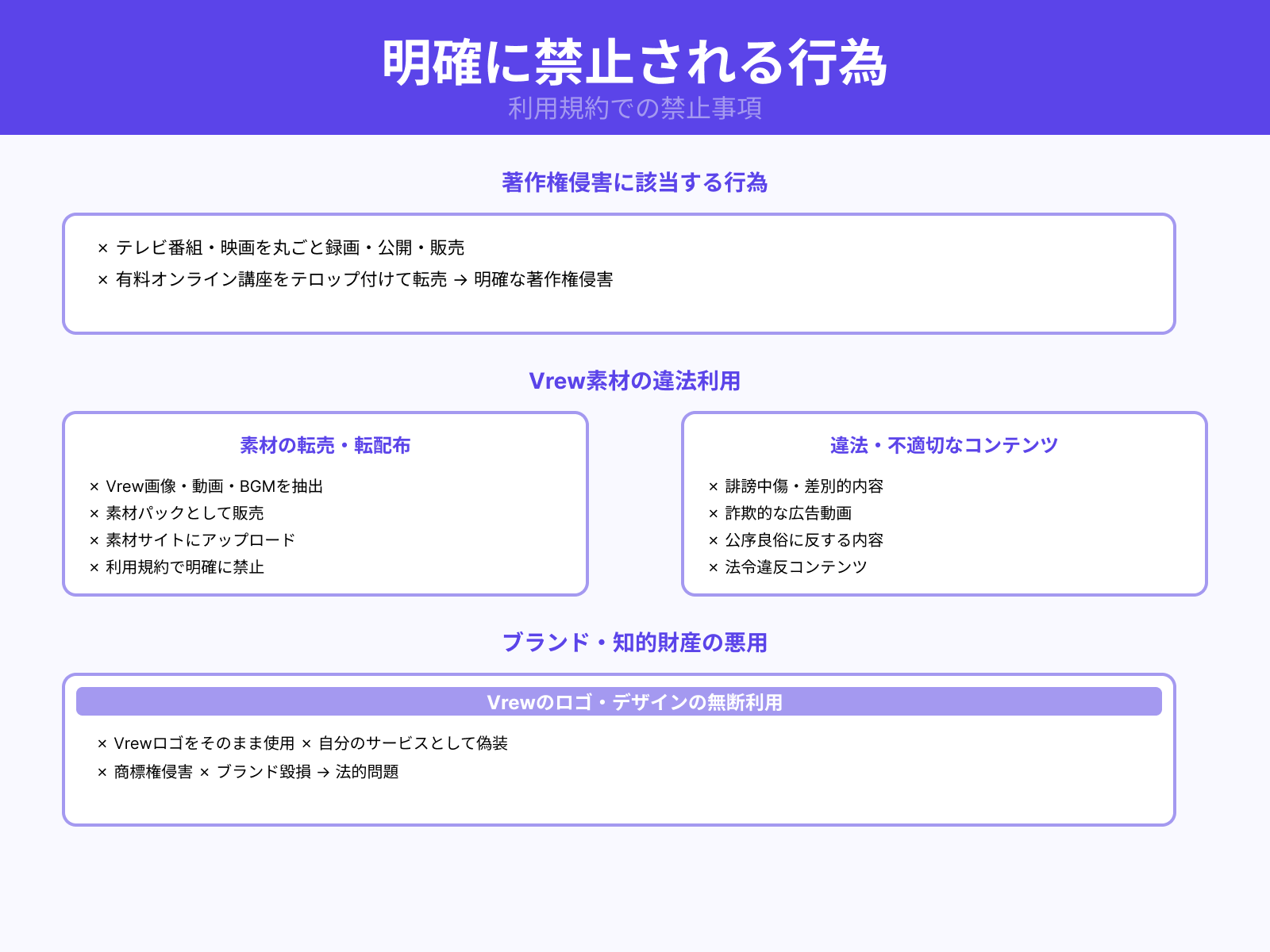This screenshot has width=1270, height=952.
Task: Click the × icon beside 詐欺的な広告動画
Action: coord(712,513)
